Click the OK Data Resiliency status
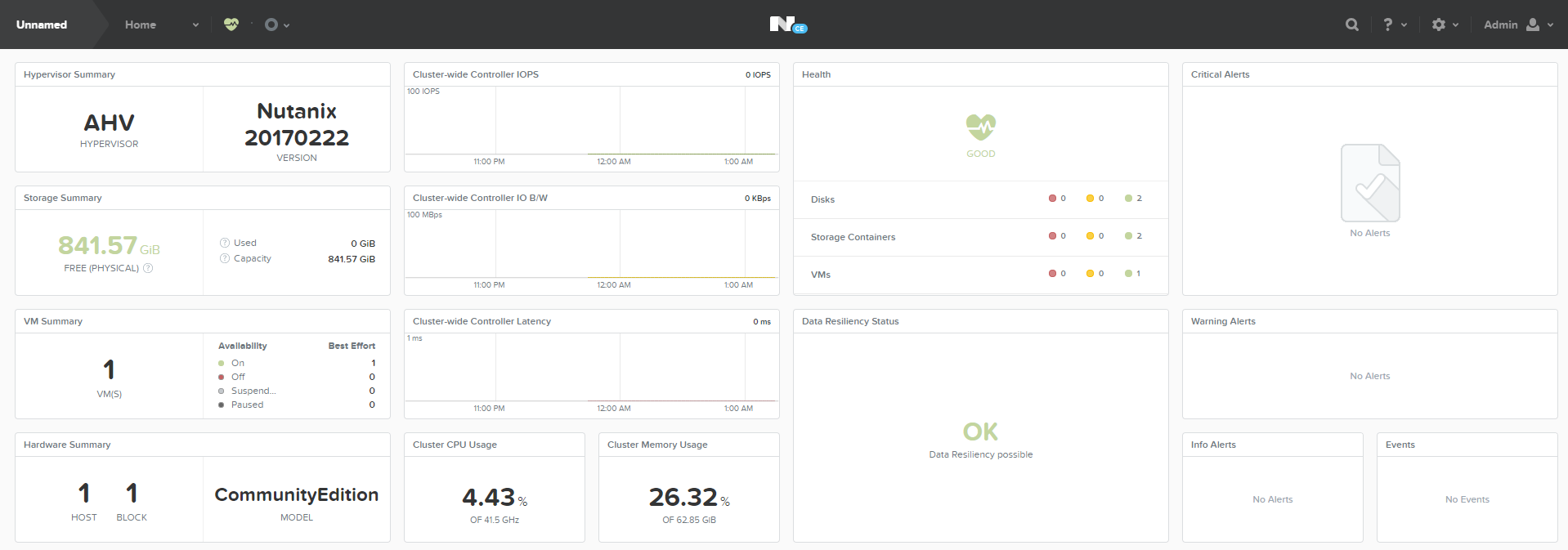Screen dimensions: 1568x550 click(980, 432)
